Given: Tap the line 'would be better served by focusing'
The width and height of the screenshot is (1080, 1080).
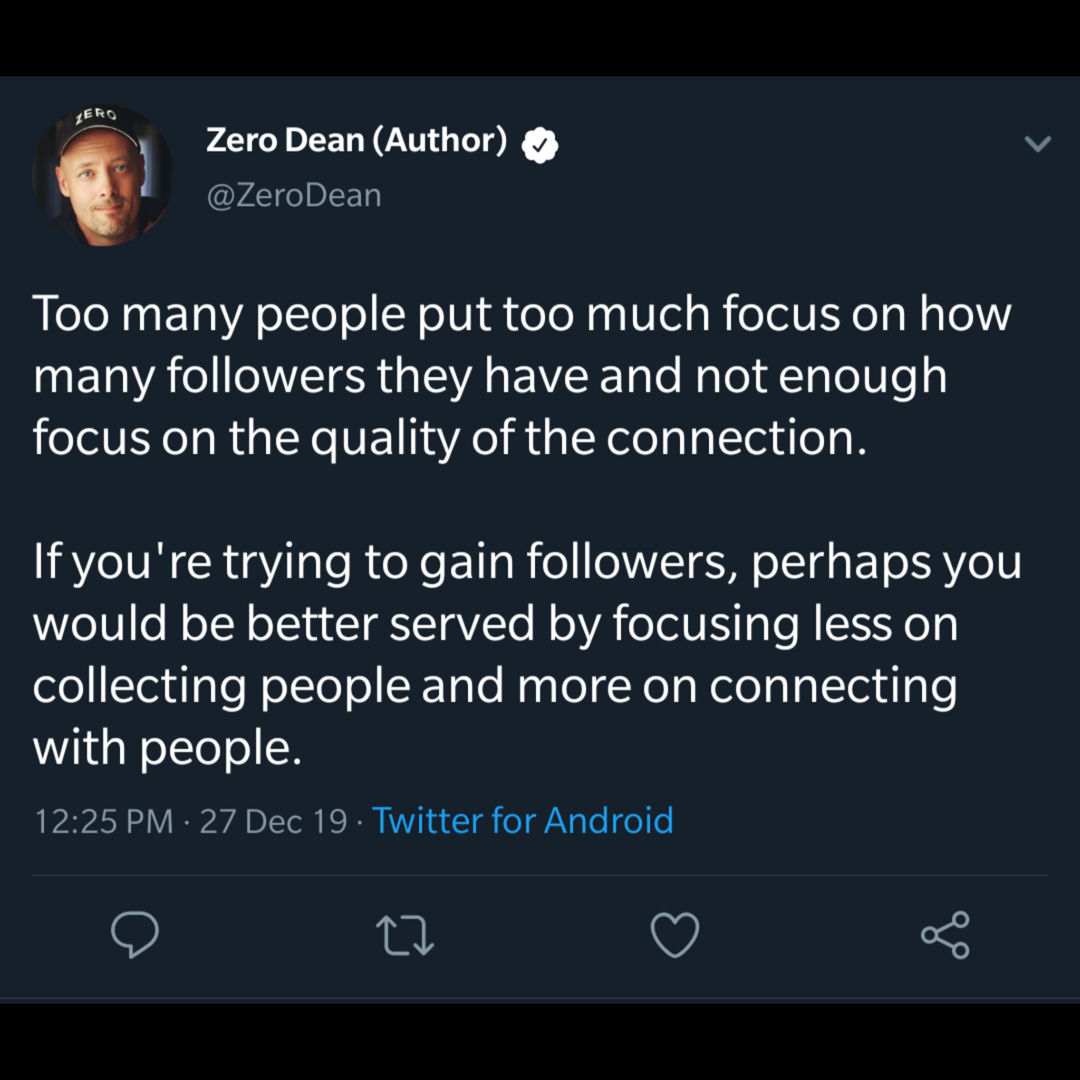Looking at the screenshot, I should pos(495,625).
